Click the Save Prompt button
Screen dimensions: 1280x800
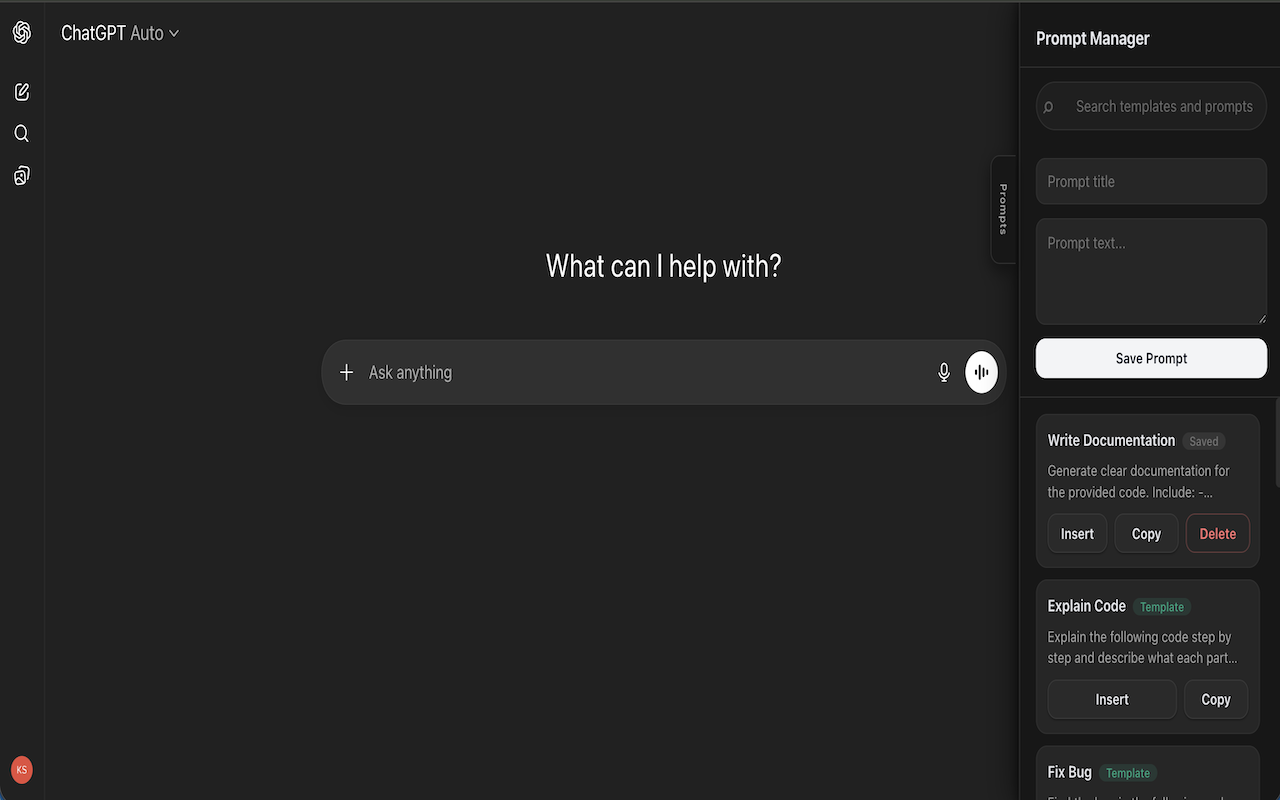point(1150,358)
